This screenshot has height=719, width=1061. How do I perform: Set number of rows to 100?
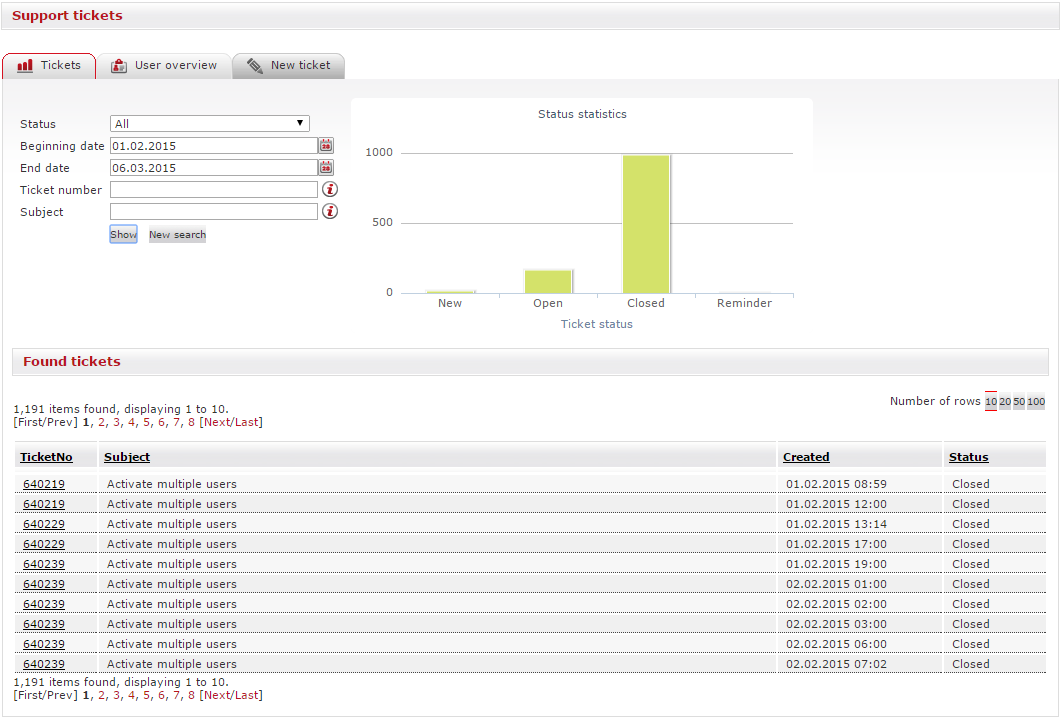click(1036, 402)
